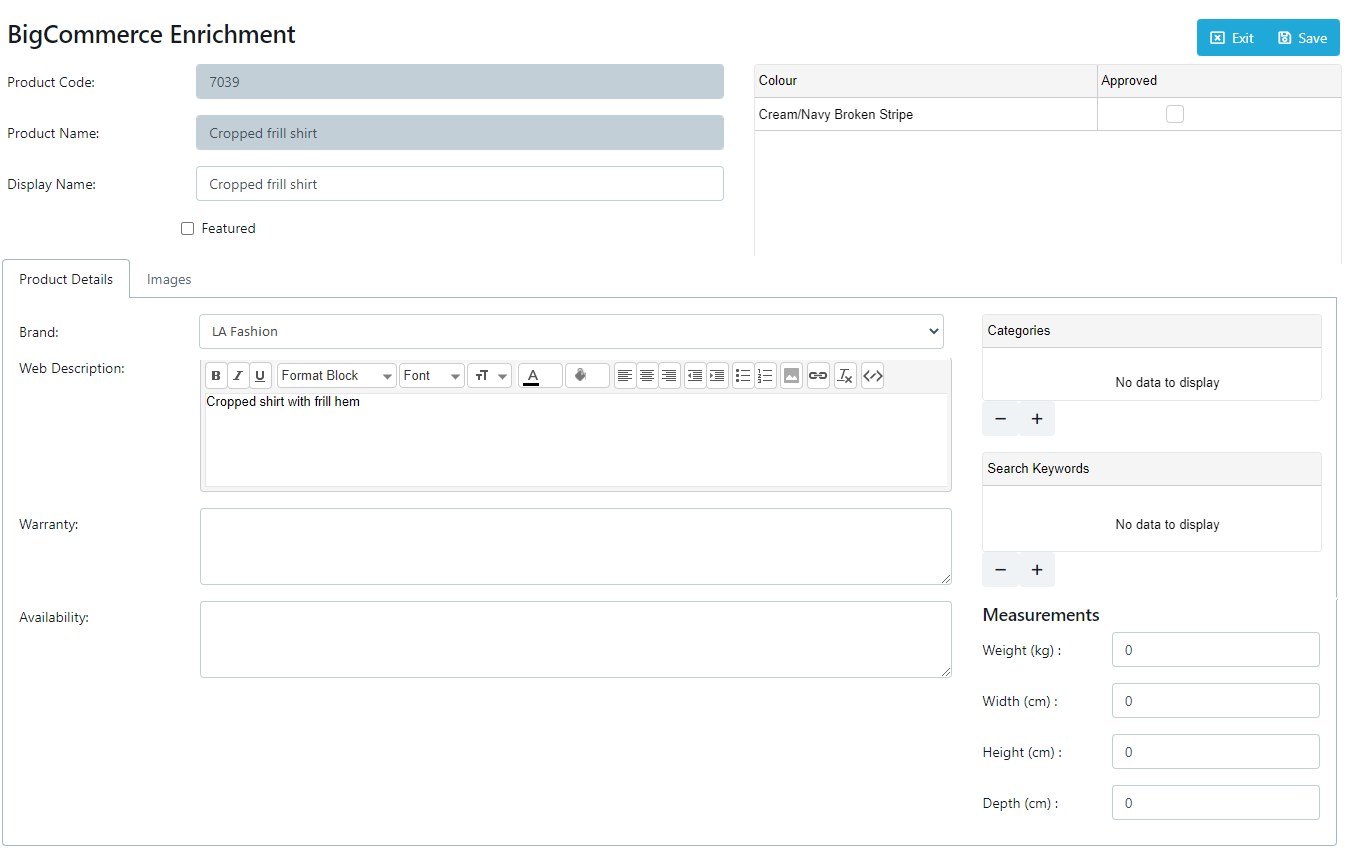The image size is (1349, 848).
Task: Click the outdent icon in editor toolbar
Action: pyautogui.click(x=695, y=376)
